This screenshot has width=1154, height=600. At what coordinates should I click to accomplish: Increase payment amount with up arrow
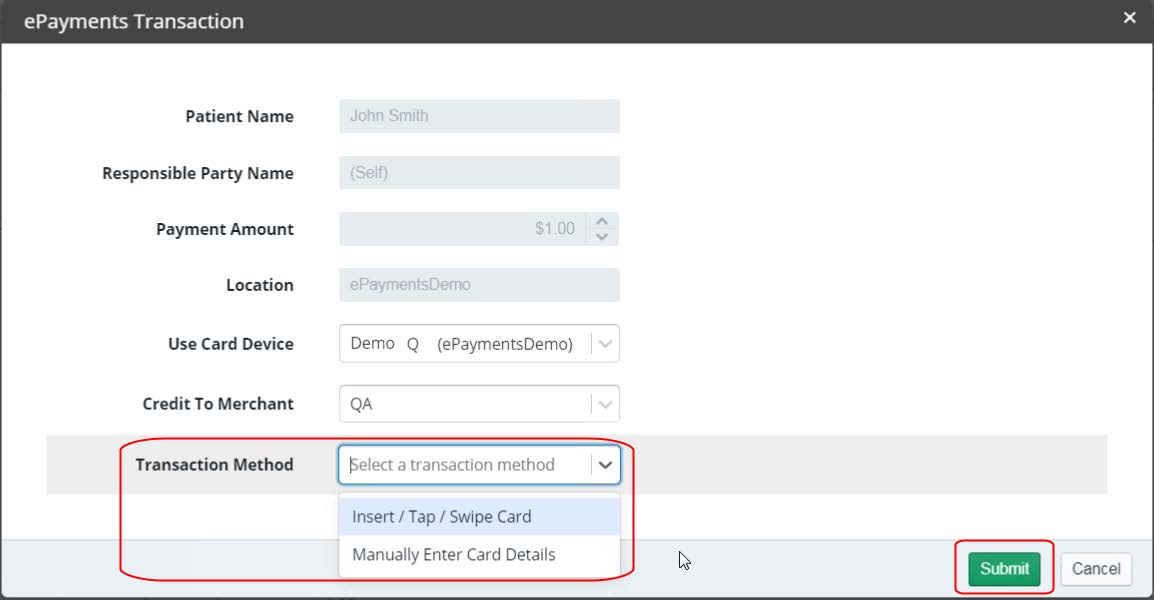click(601, 222)
